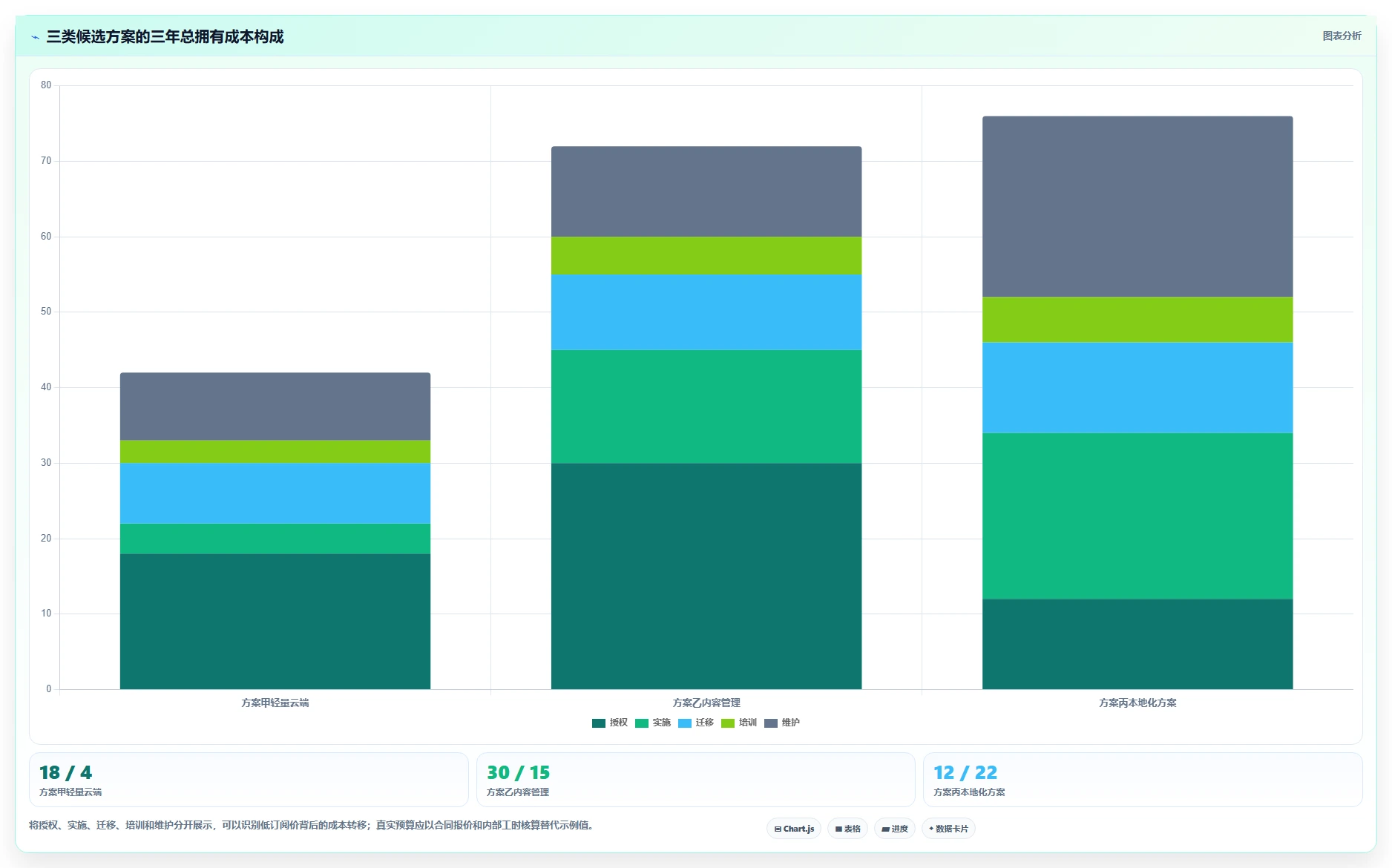The width and height of the screenshot is (1392, 868).
Task: Select the 30 / 15 stat card value
Action: point(518,772)
